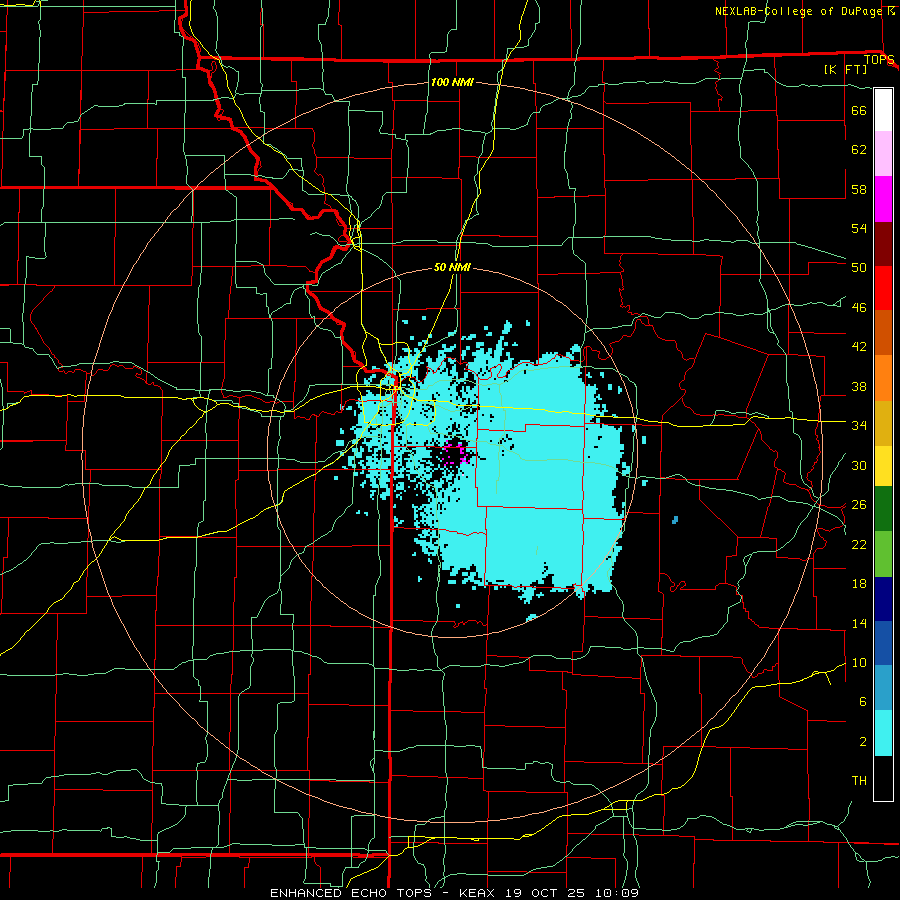
Task: Click the legend value 18
Action: pyautogui.click(x=859, y=584)
